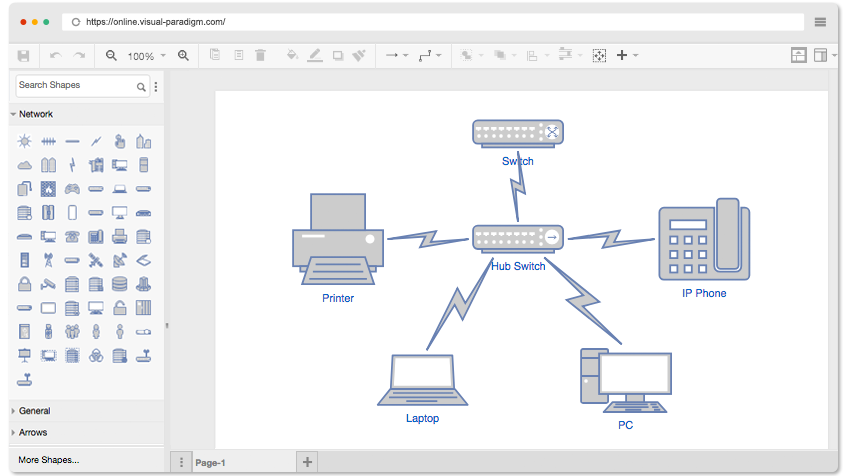The height and width of the screenshot is (476, 848).
Task: Select the rotary phone shape in palette
Action: 72,236
